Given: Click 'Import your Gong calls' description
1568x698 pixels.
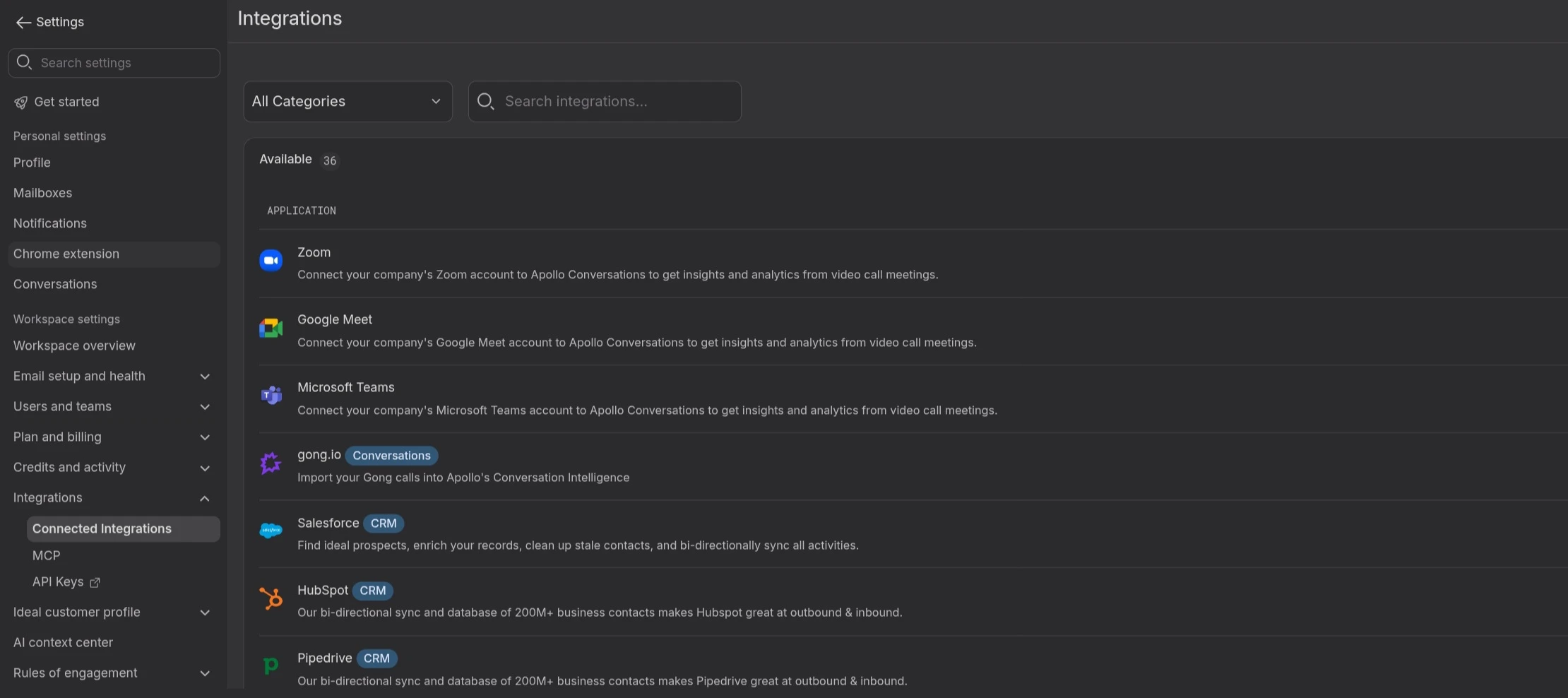Looking at the screenshot, I should coord(463,478).
